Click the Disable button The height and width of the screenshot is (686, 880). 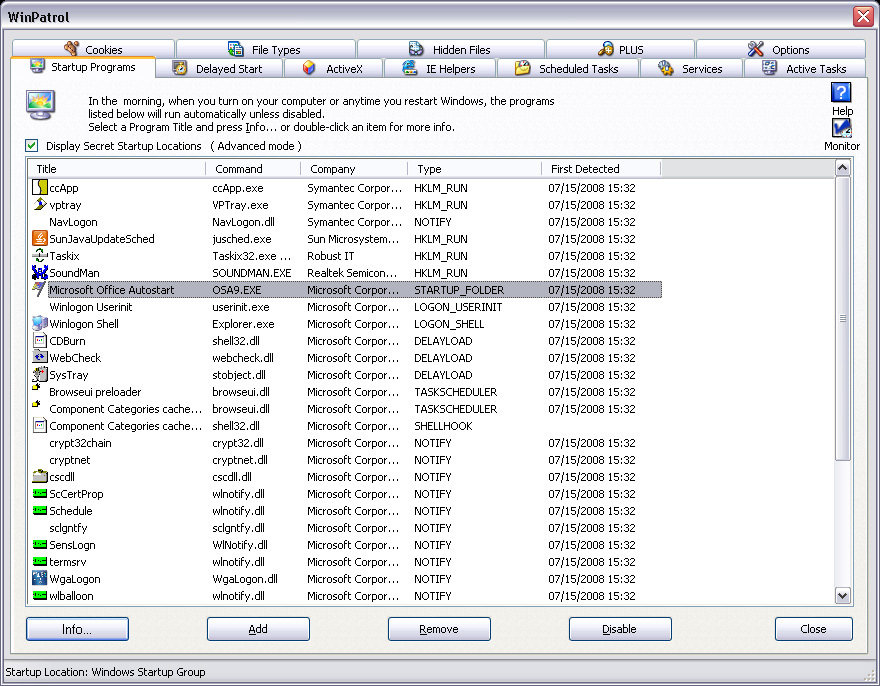pyautogui.click(x=620, y=629)
